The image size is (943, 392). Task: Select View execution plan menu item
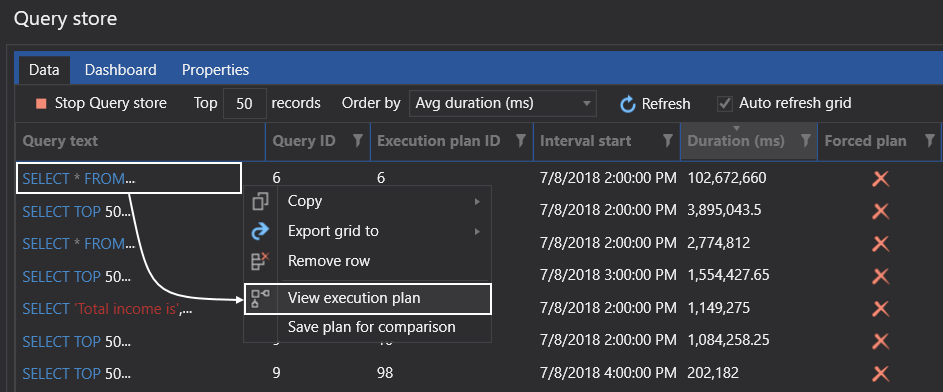click(367, 299)
